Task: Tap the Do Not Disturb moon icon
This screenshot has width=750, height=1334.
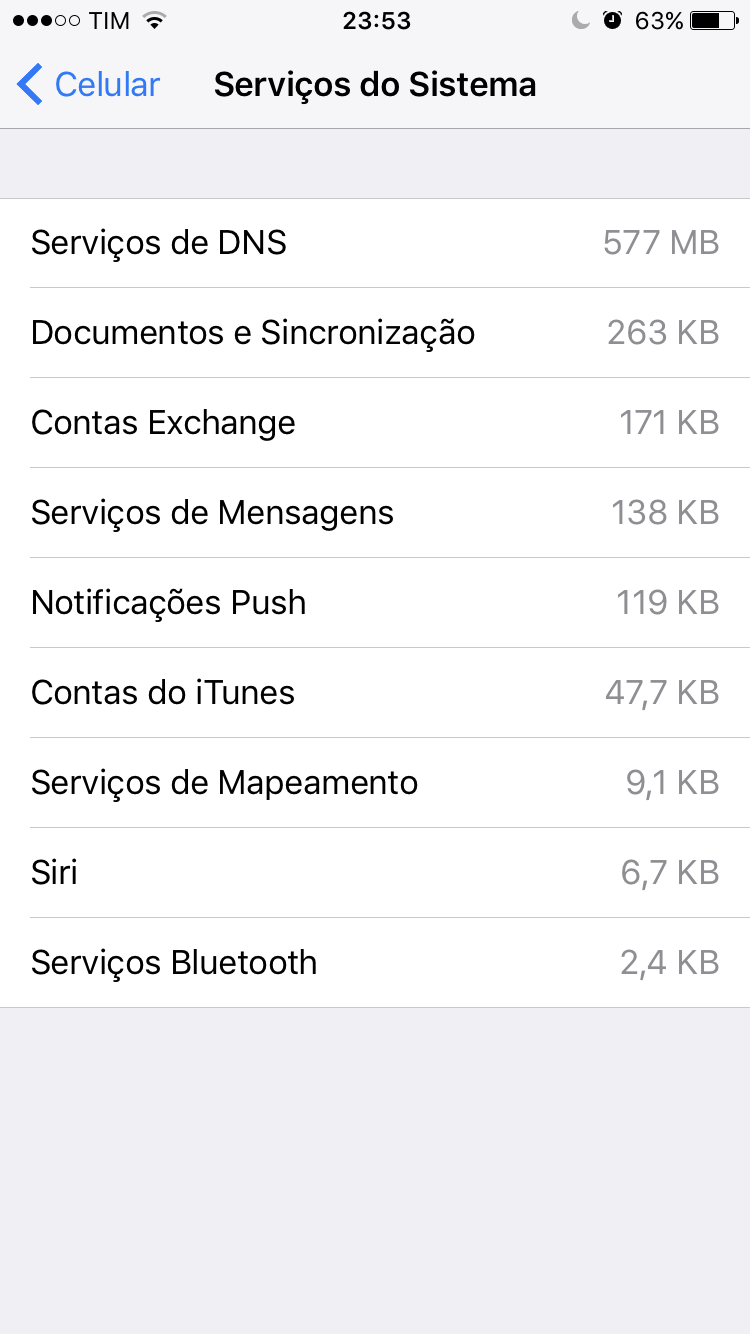Action: [x=581, y=20]
